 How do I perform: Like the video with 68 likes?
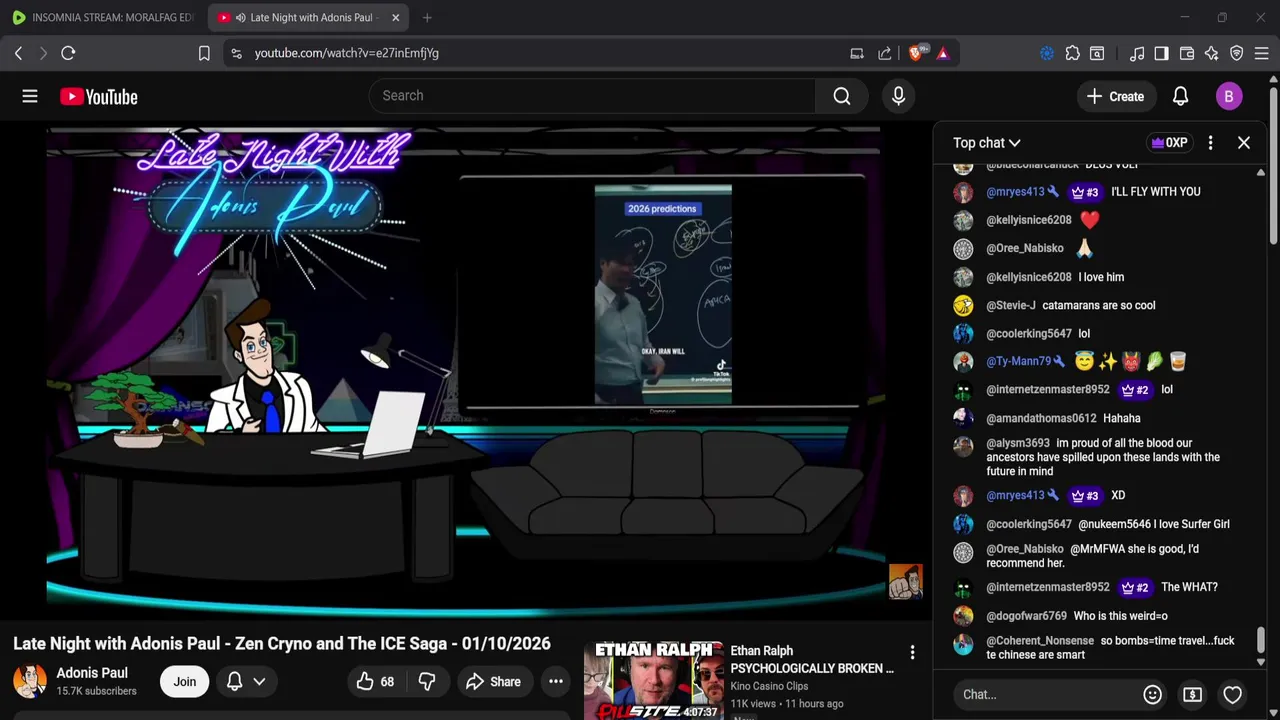pos(376,681)
